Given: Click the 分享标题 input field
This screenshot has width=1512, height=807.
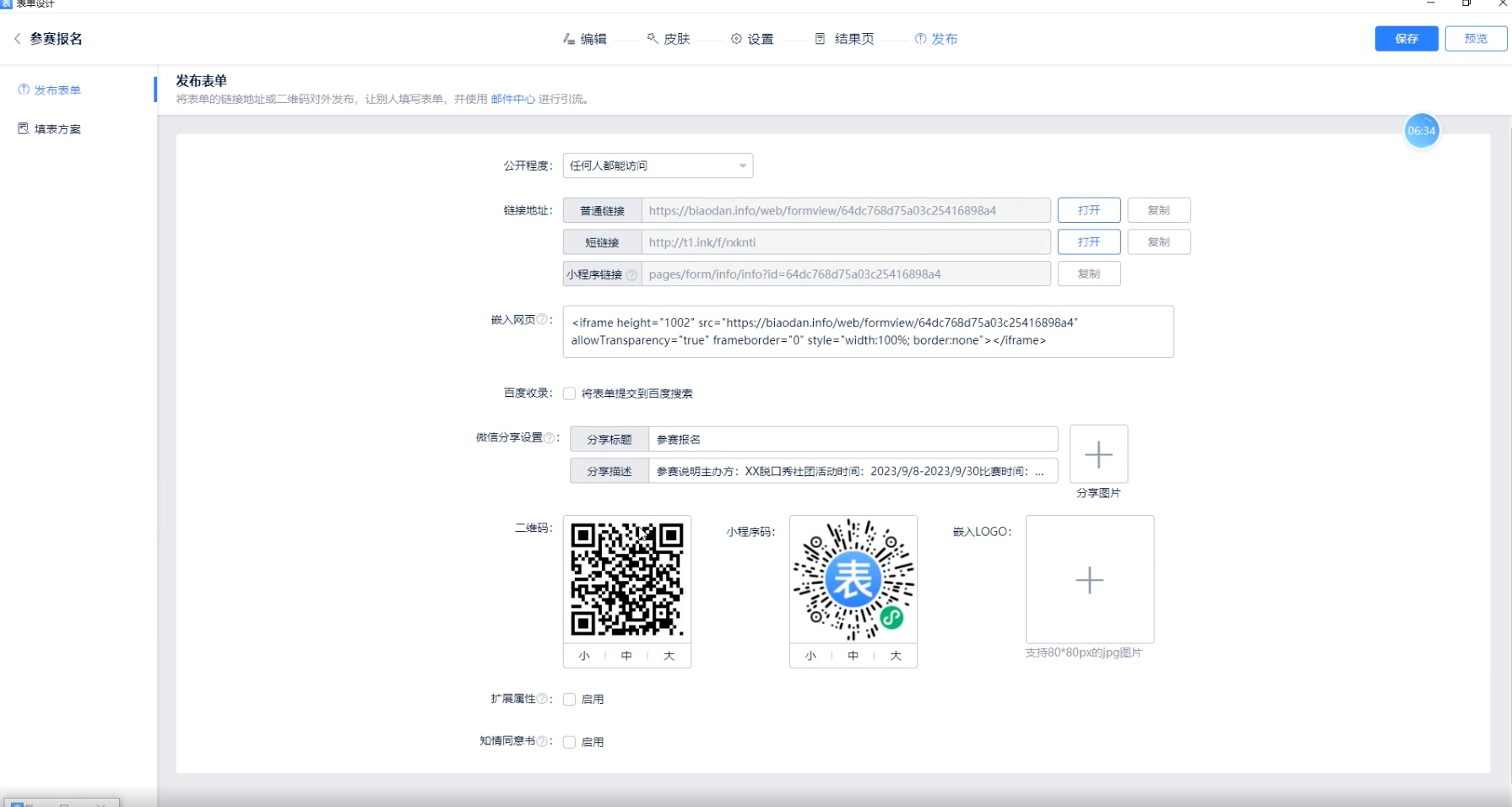Looking at the screenshot, I should 853,439.
